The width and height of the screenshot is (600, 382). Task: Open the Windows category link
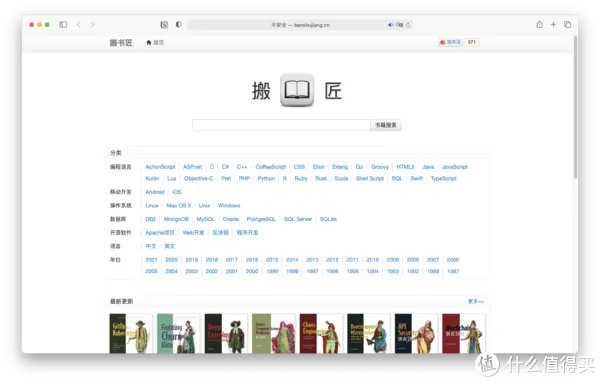click(229, 206)
